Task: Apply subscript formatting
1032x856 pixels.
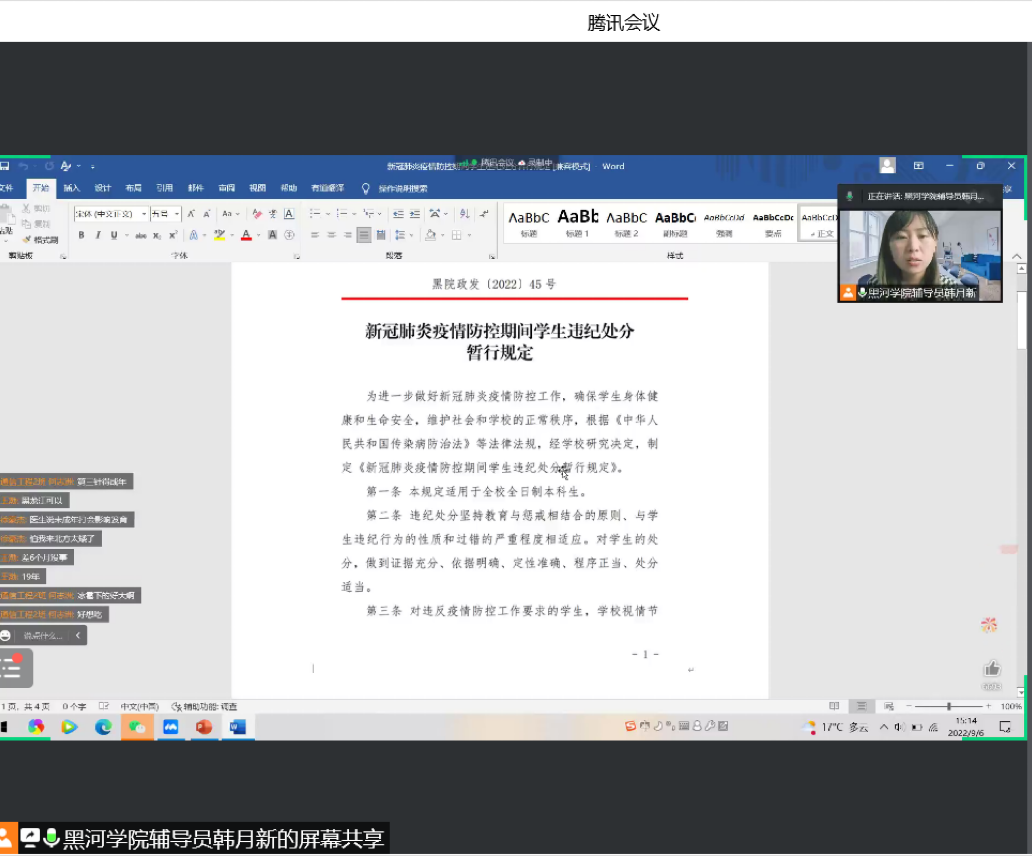Action: tap(158, 236)
